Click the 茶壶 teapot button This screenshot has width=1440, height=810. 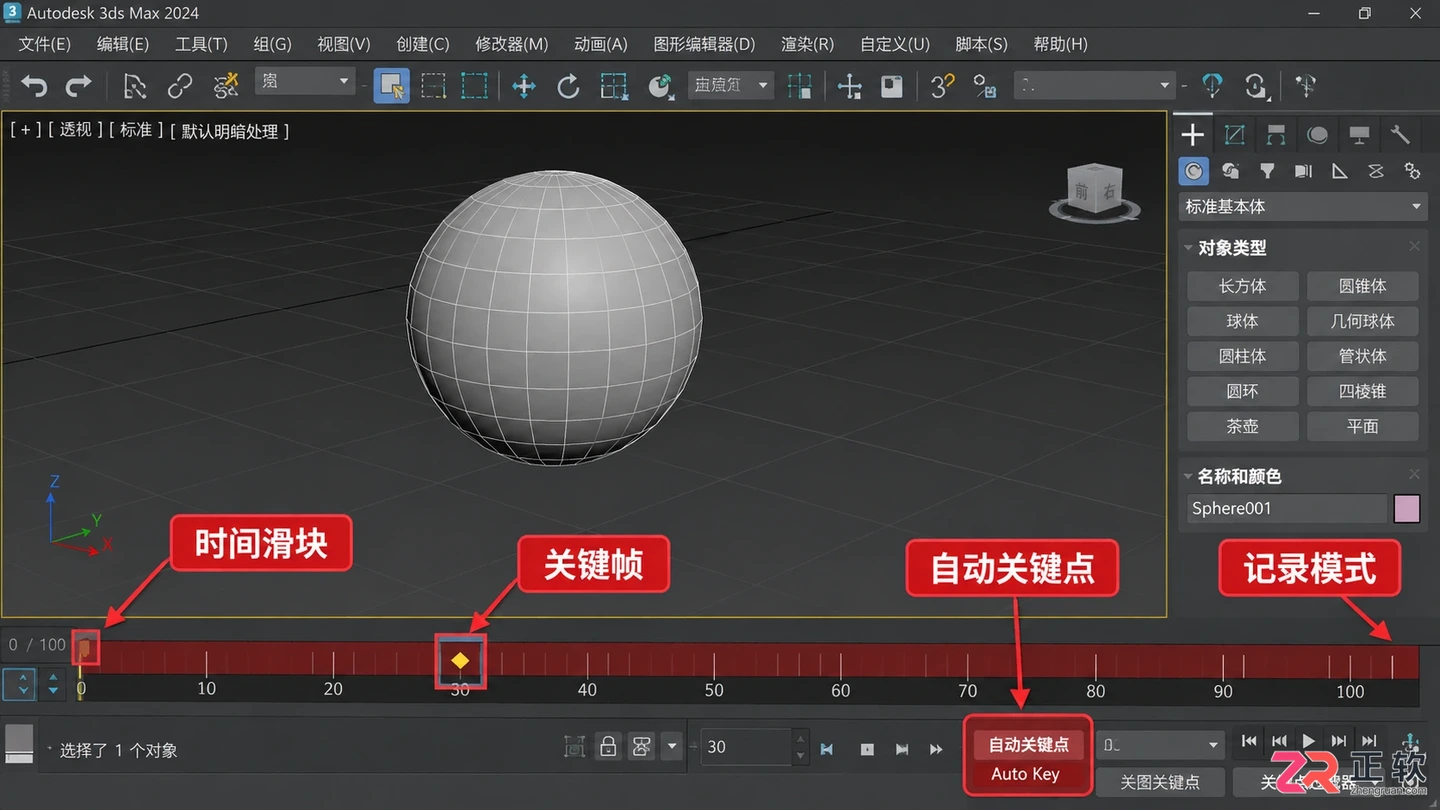tap(1243, 426)
